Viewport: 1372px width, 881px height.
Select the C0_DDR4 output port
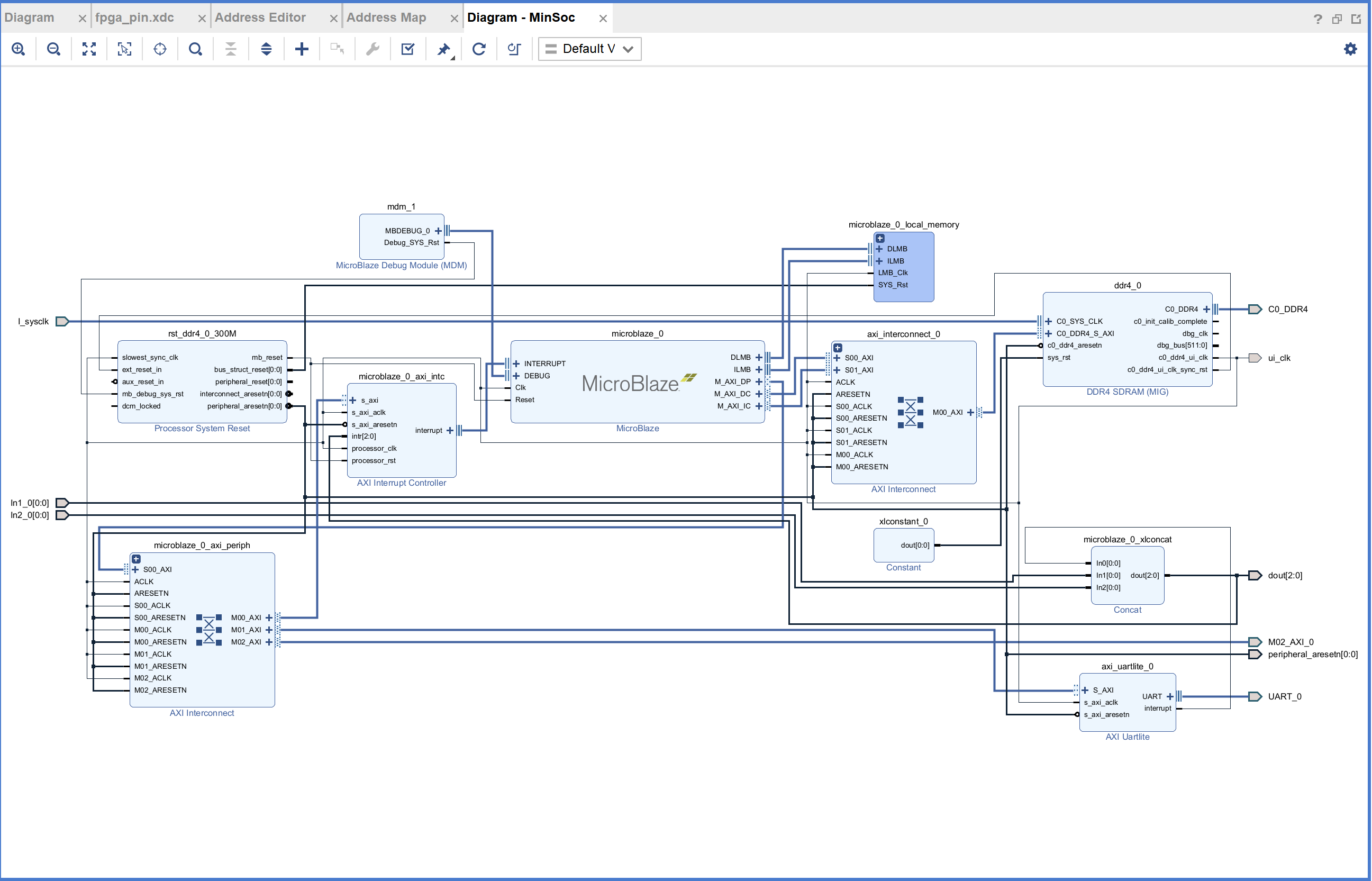1256,310
